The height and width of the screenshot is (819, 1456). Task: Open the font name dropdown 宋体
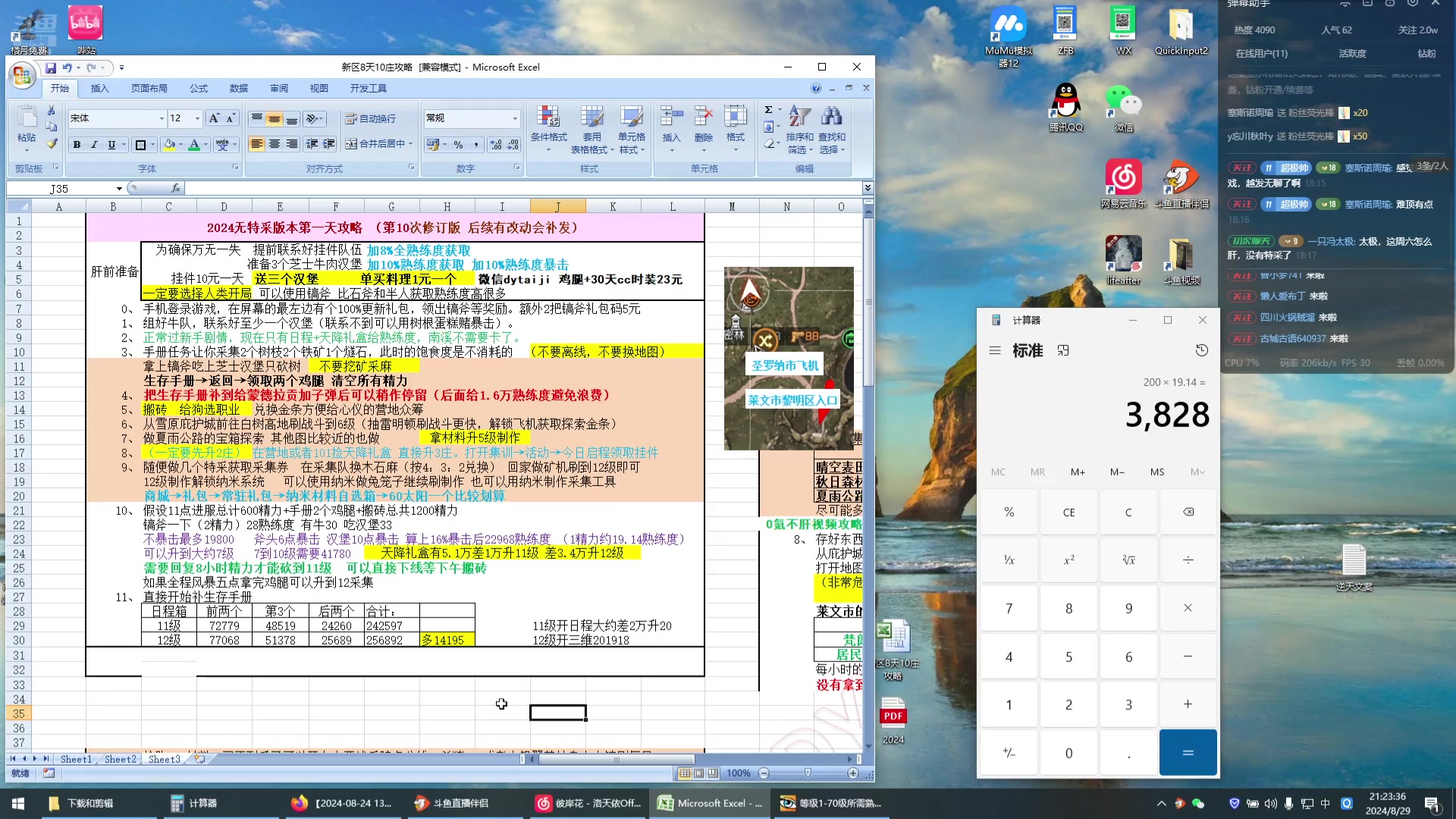(162, 118)
